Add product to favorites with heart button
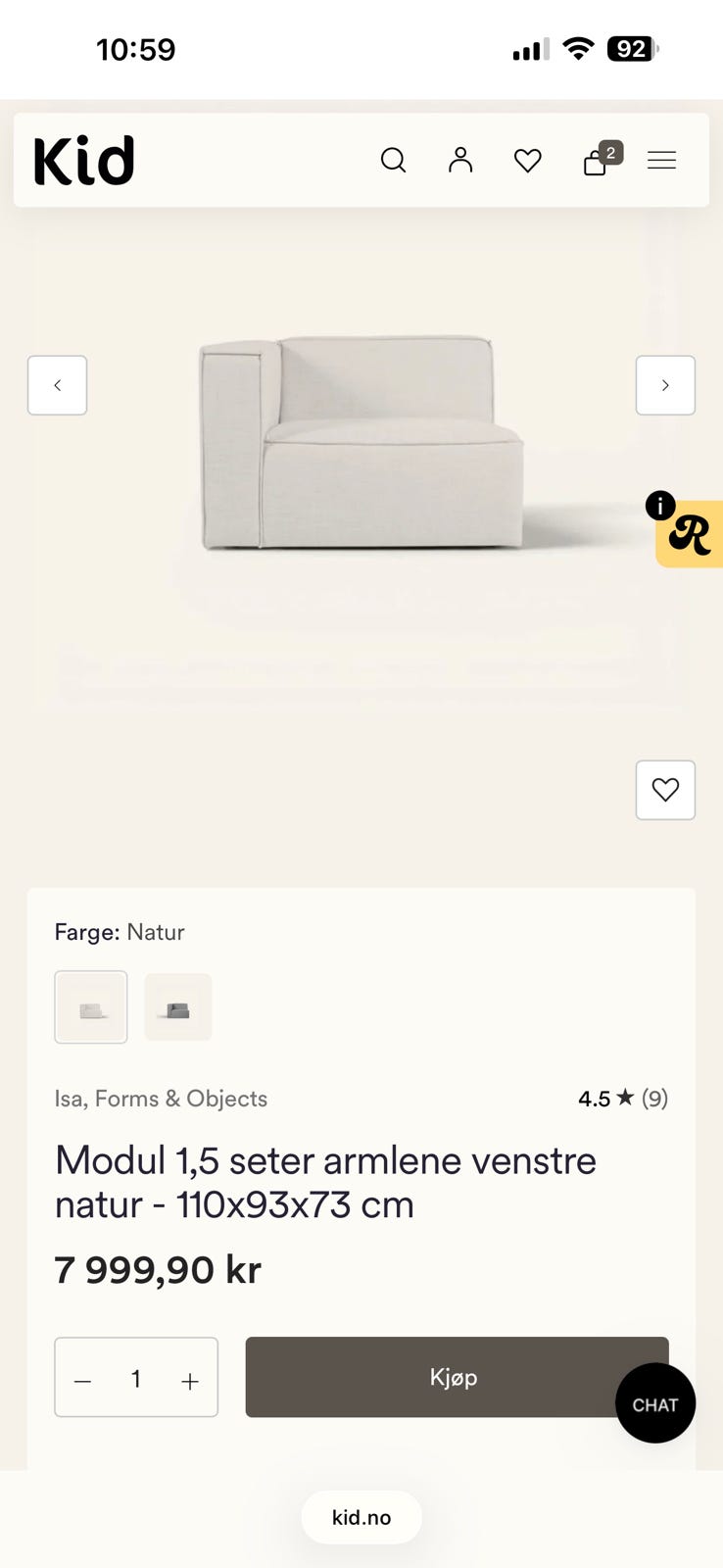The image size is (723, 1568). pos(665,790)
